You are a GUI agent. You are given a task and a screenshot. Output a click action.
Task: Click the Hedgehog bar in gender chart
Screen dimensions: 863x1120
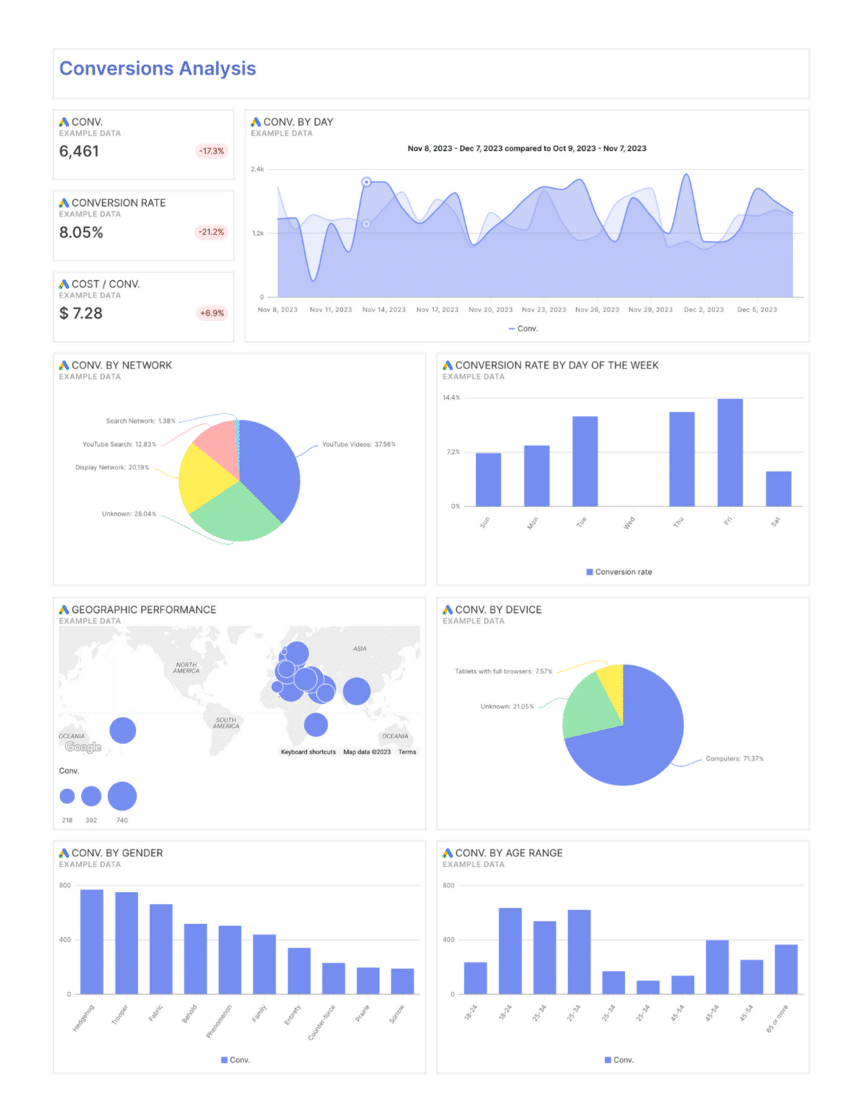pos(91,942)
